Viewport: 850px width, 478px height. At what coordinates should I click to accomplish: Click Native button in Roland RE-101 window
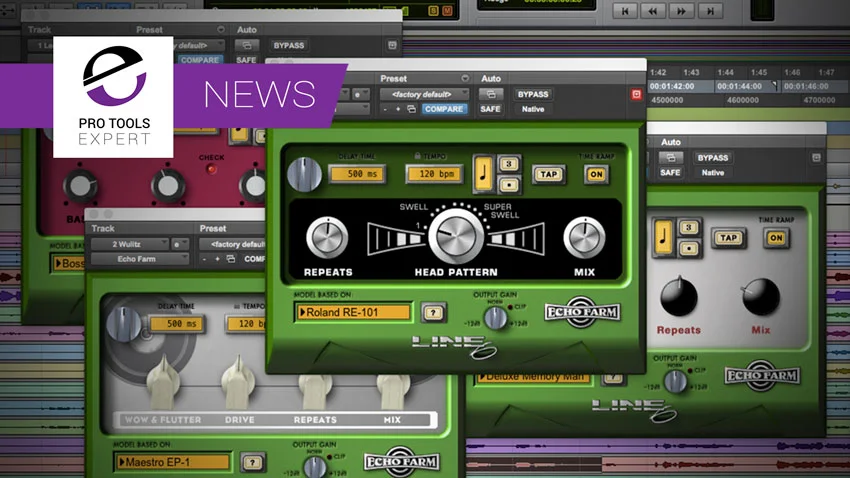pyautogui.click(x=533, y=109)
